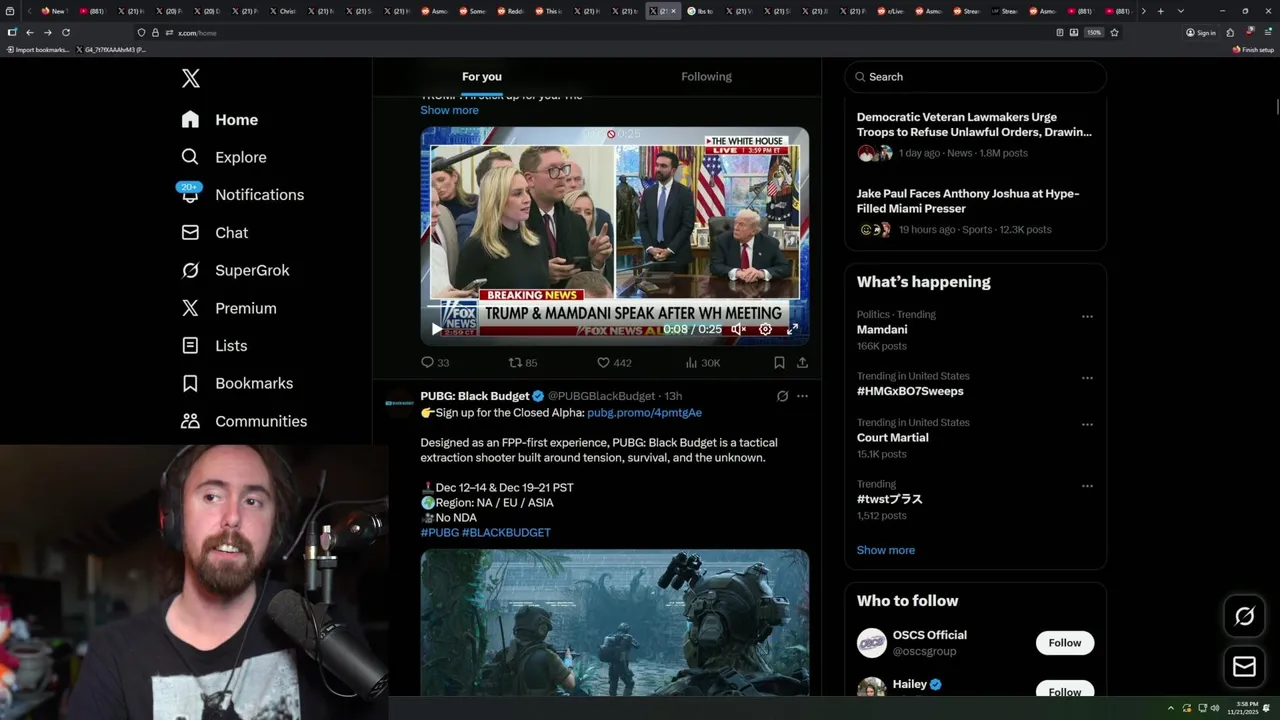The height and width of the screenshot is (720, 1280).
Task: Open more options for the Mamdani trend
Action: 1087,316
